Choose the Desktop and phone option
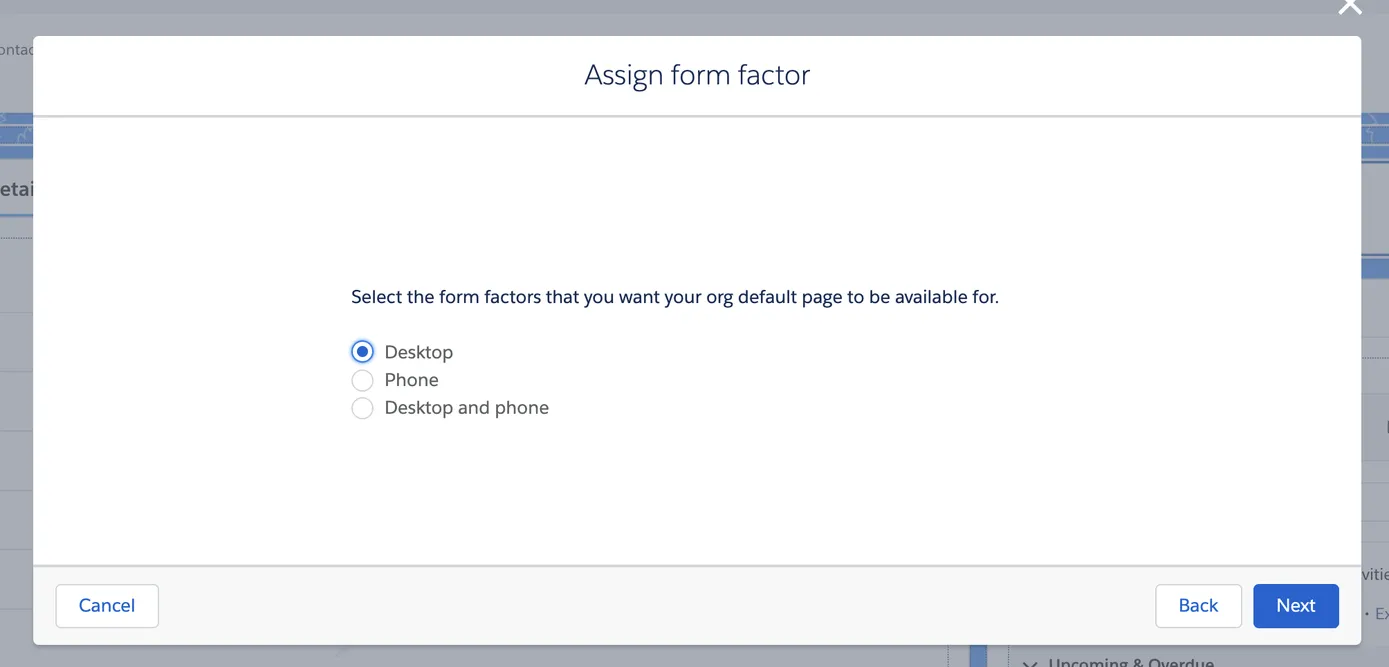 [x=362, y=408]
